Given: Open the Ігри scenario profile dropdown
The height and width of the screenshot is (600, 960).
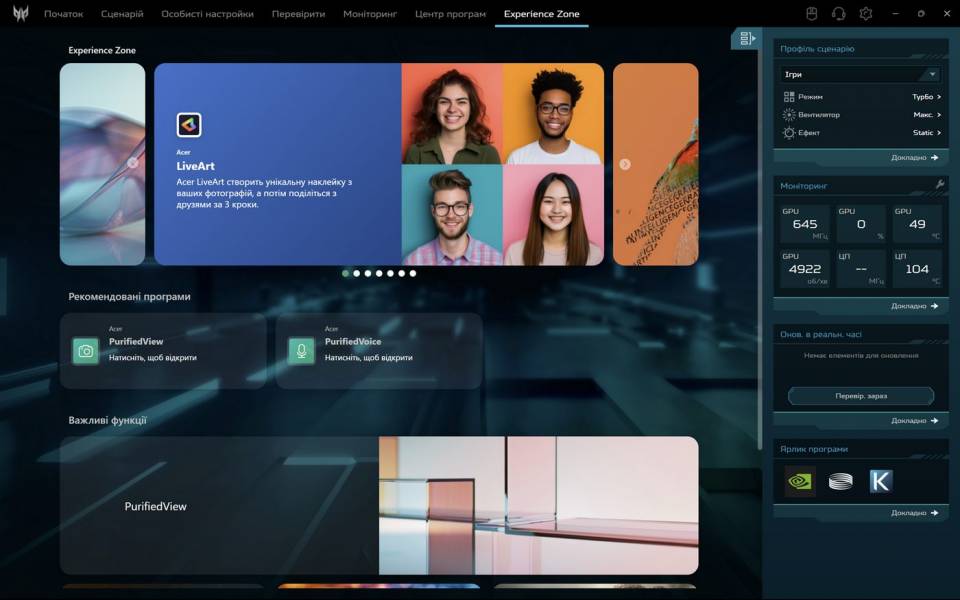Looking at the screenshot, I should [x=860, y=74].
